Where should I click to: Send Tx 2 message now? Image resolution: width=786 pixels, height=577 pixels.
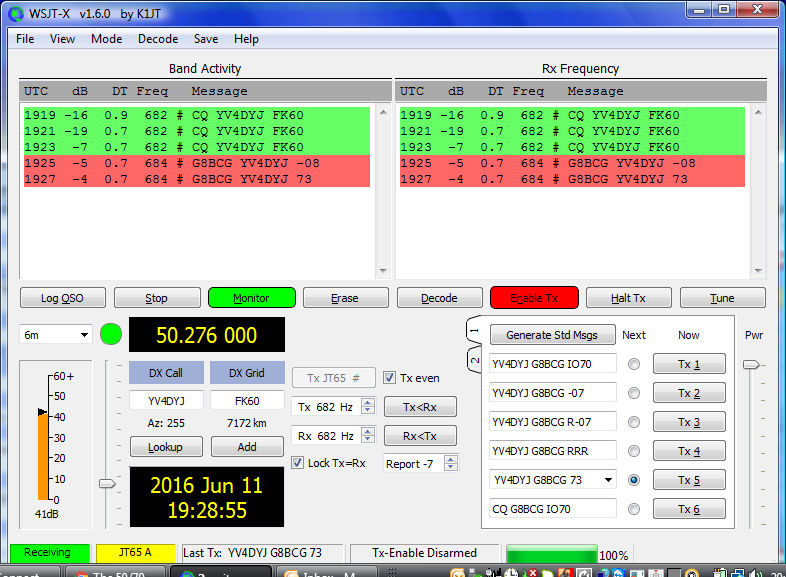click(689, 393)
